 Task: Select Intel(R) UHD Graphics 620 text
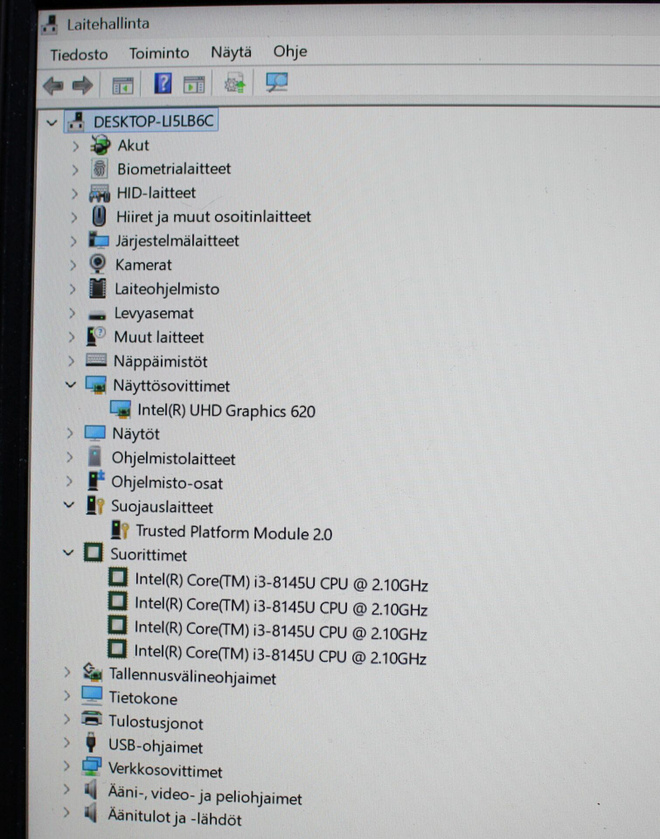click(x=226, y=410)
